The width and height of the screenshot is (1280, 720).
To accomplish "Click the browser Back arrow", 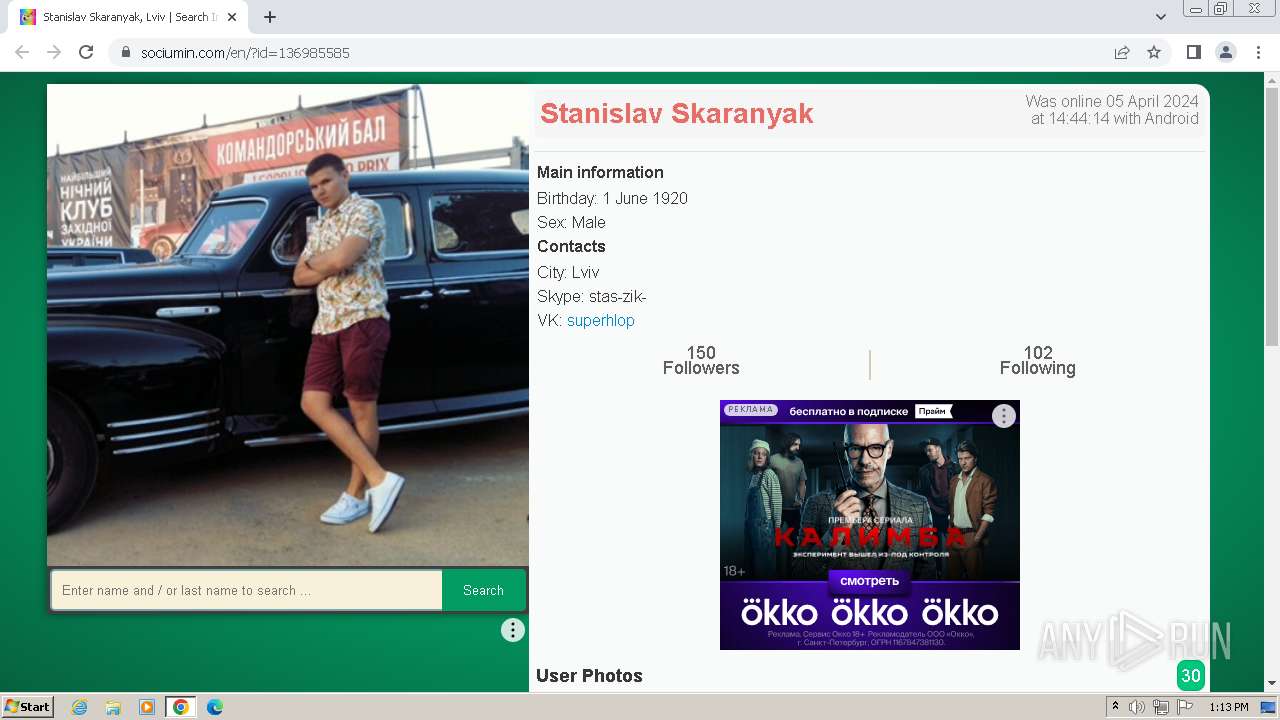I will (x=22, y=52).
